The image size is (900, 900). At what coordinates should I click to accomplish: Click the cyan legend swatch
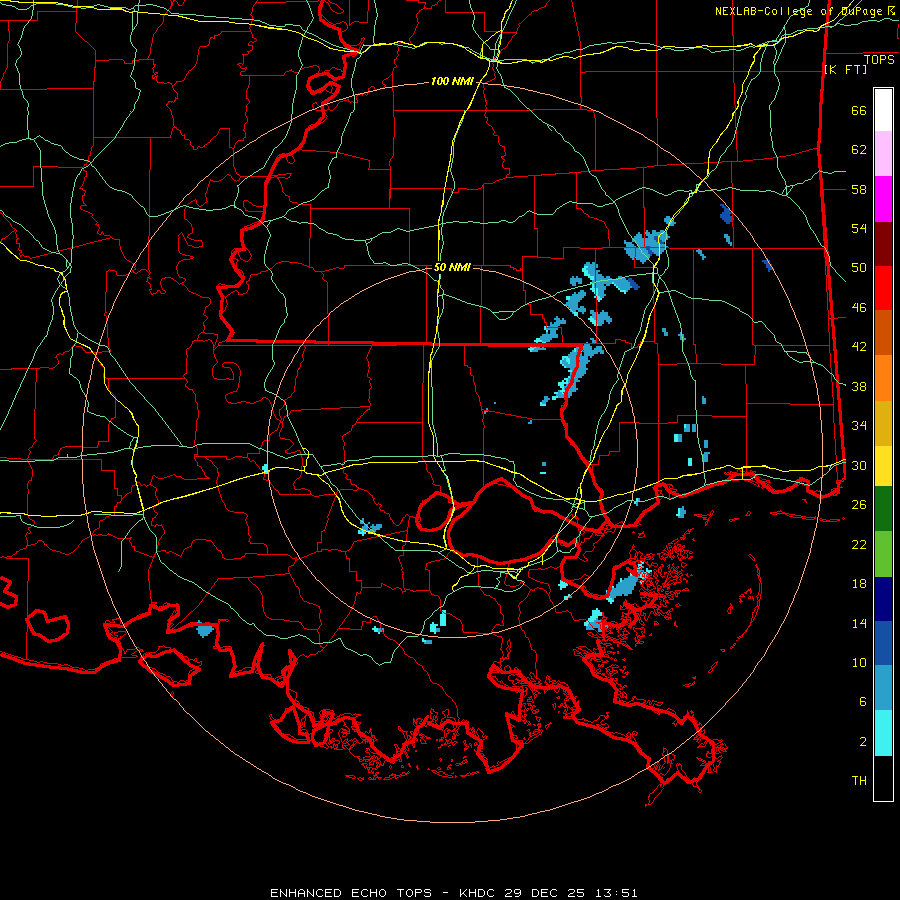click(x=883, y=733)
